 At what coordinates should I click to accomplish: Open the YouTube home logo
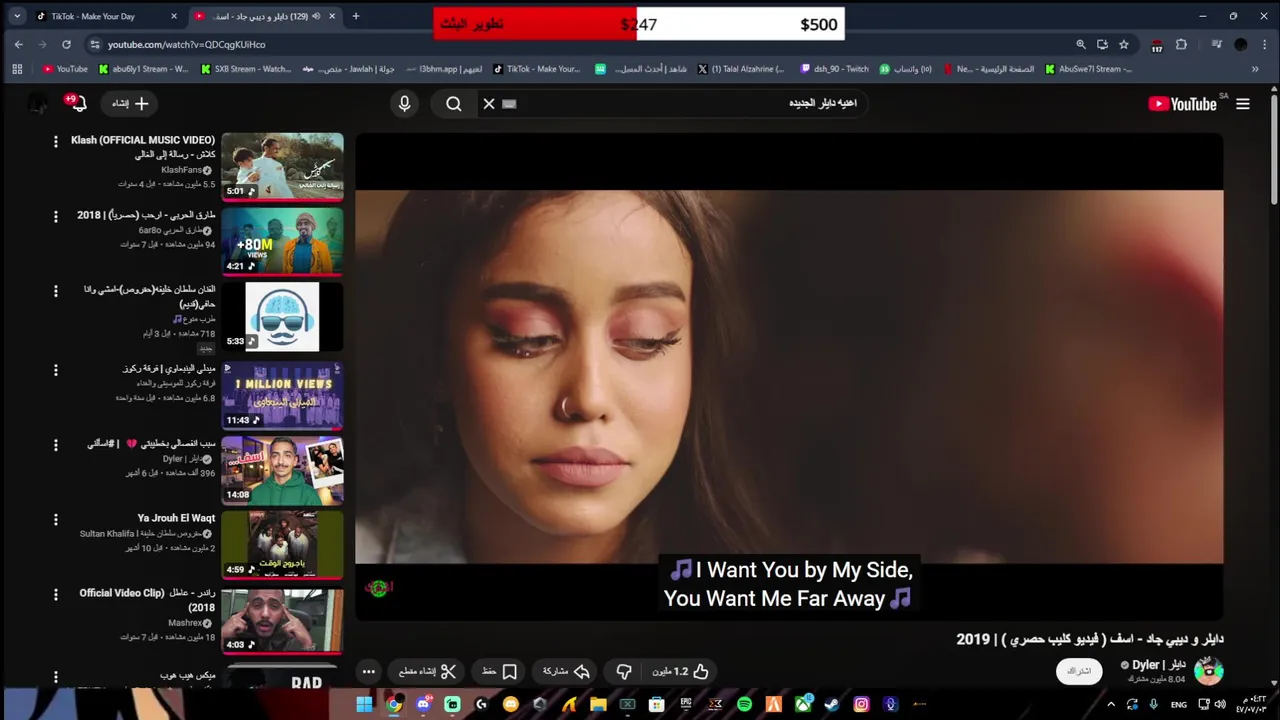[1182, 104]
